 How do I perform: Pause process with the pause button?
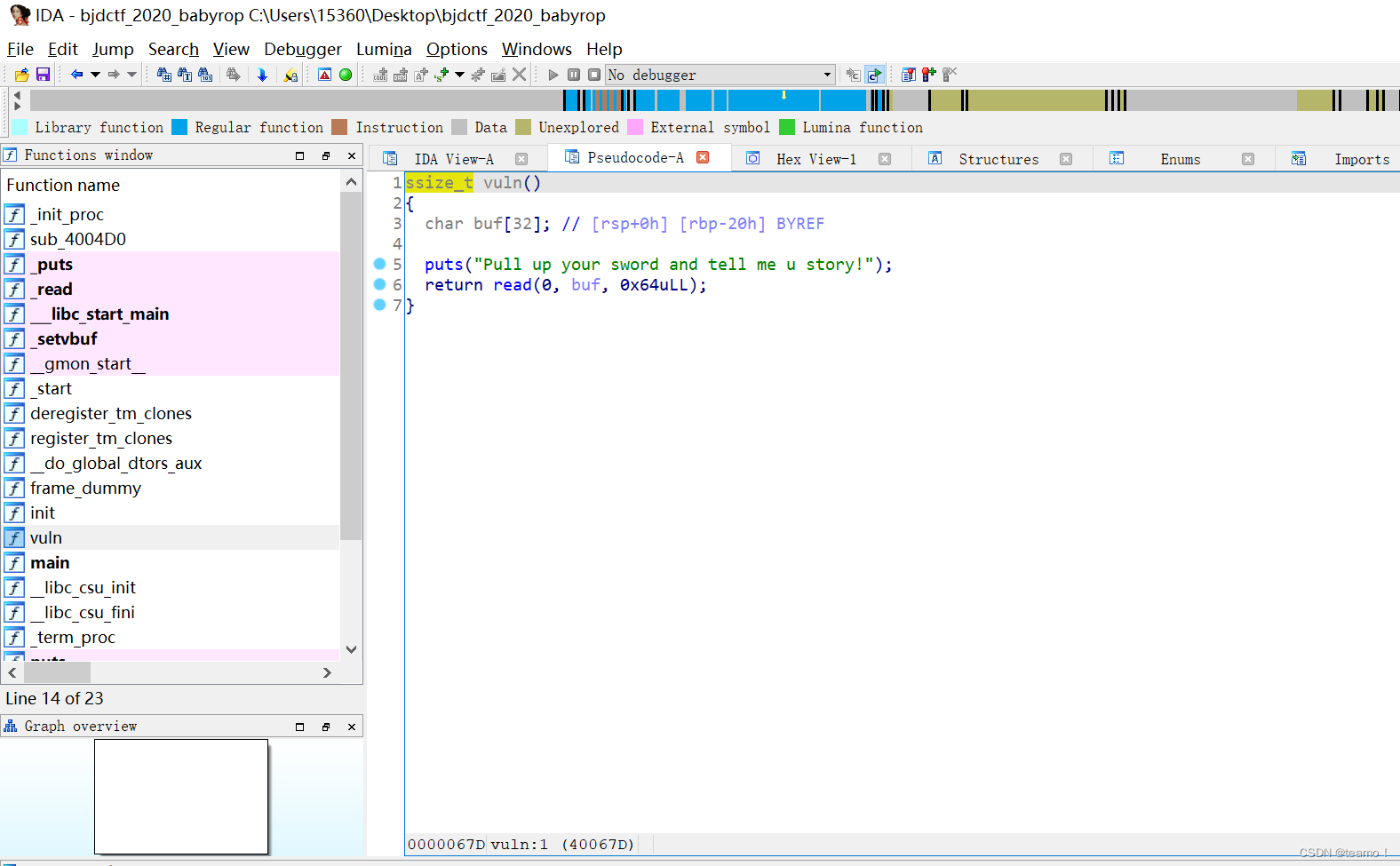pyautogui.click(x=574, y=75)
